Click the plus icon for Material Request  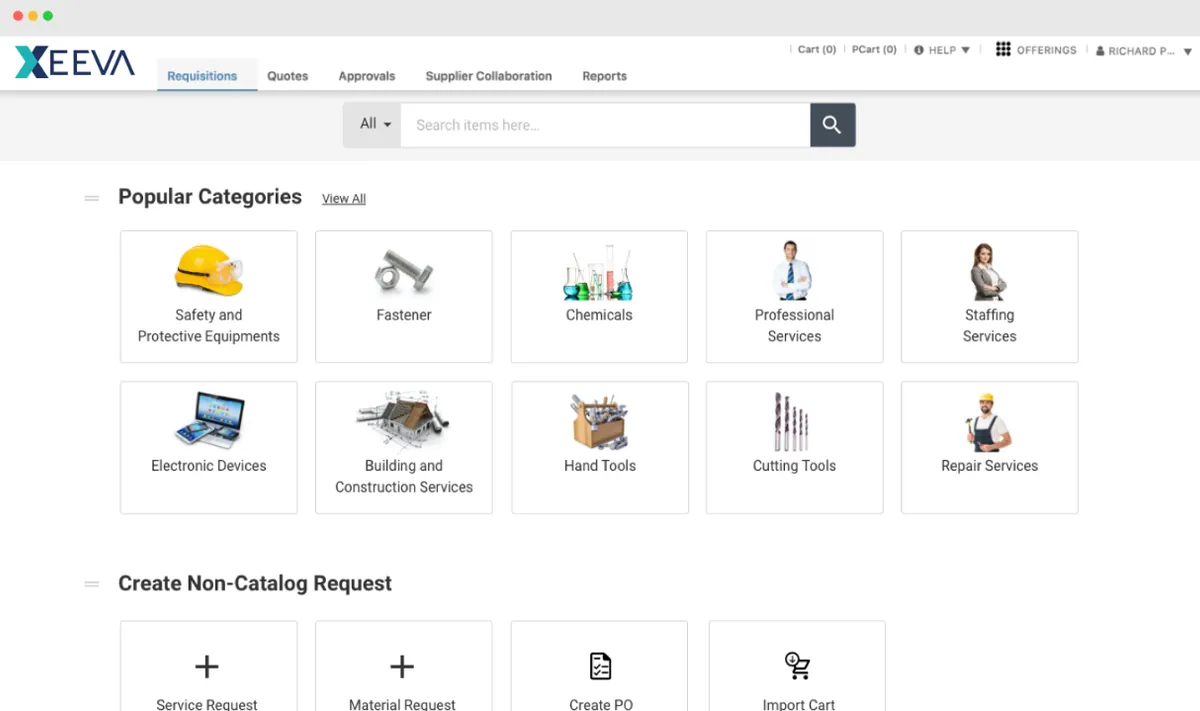pos(402,667)
